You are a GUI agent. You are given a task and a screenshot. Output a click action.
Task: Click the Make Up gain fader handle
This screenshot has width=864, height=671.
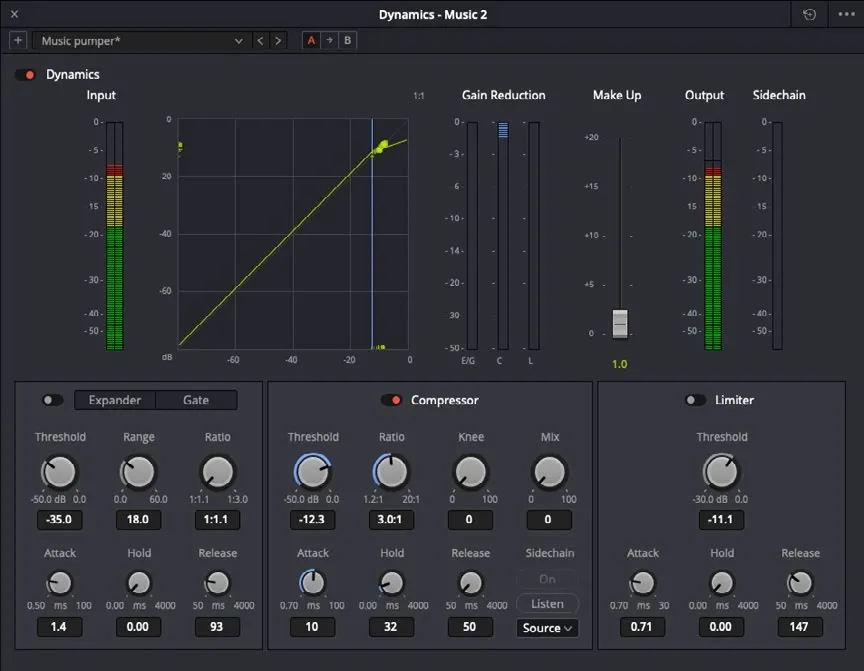click(x=620, y=323)
